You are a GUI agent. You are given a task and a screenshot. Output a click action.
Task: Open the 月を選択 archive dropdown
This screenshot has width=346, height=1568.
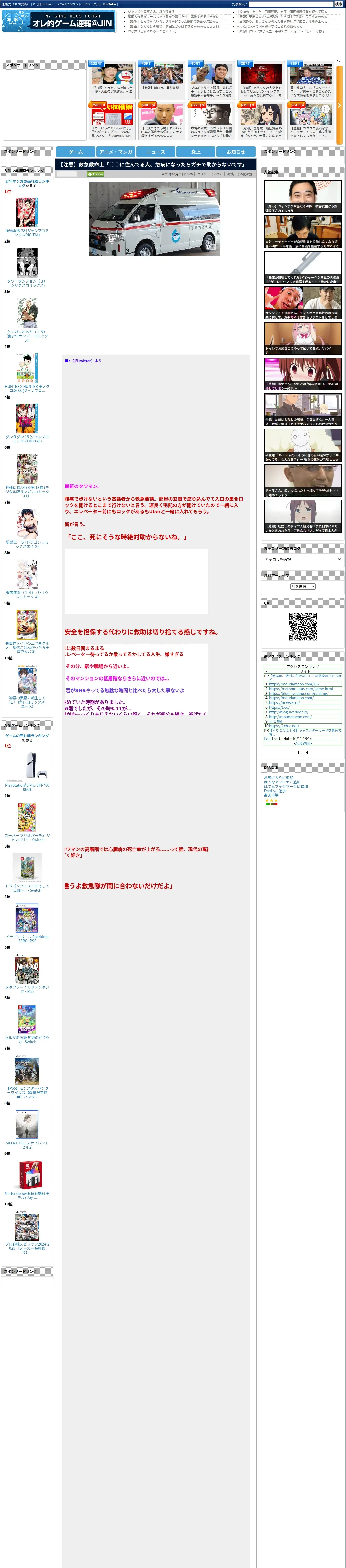click(303, 586)
